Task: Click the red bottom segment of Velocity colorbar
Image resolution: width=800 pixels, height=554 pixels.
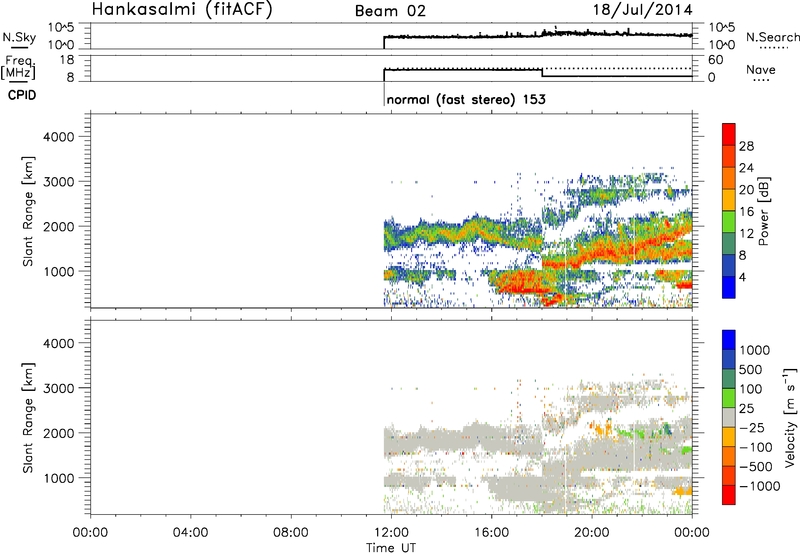Action: click(729, 495)
